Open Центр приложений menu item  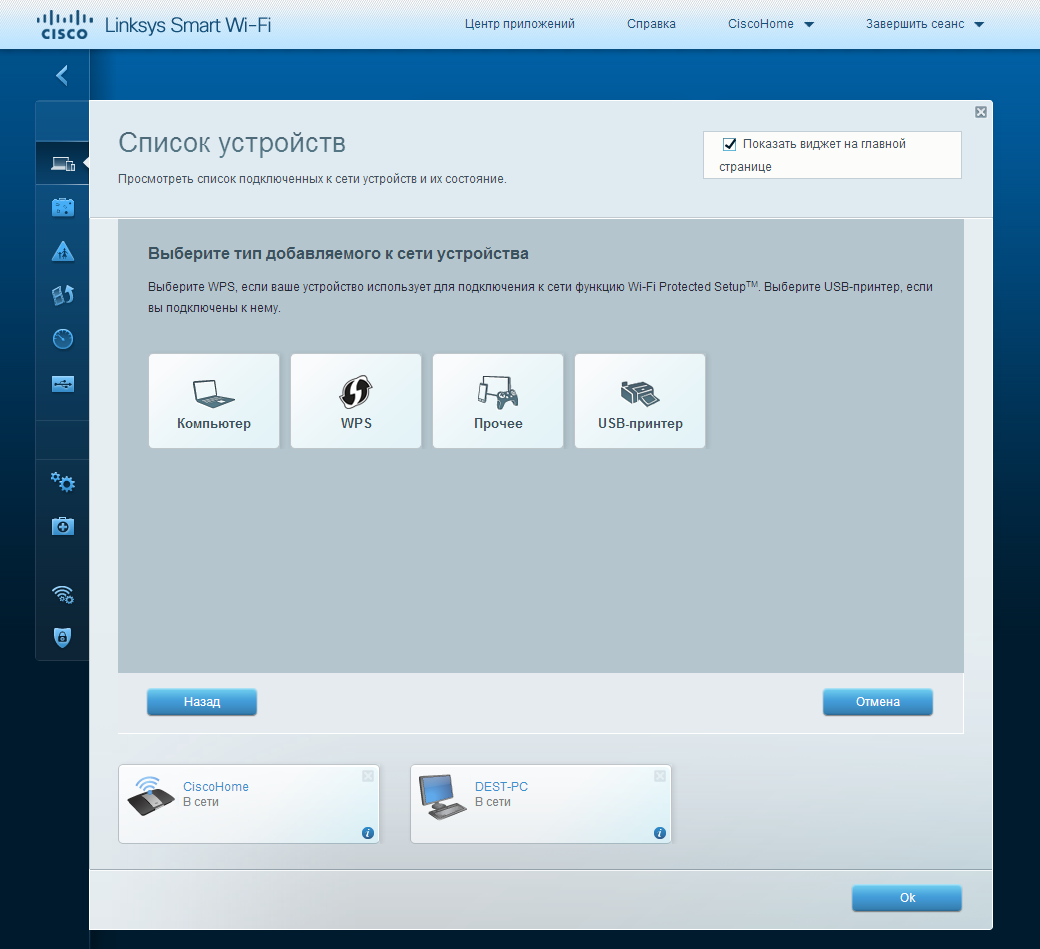click(x=519, y=24)
